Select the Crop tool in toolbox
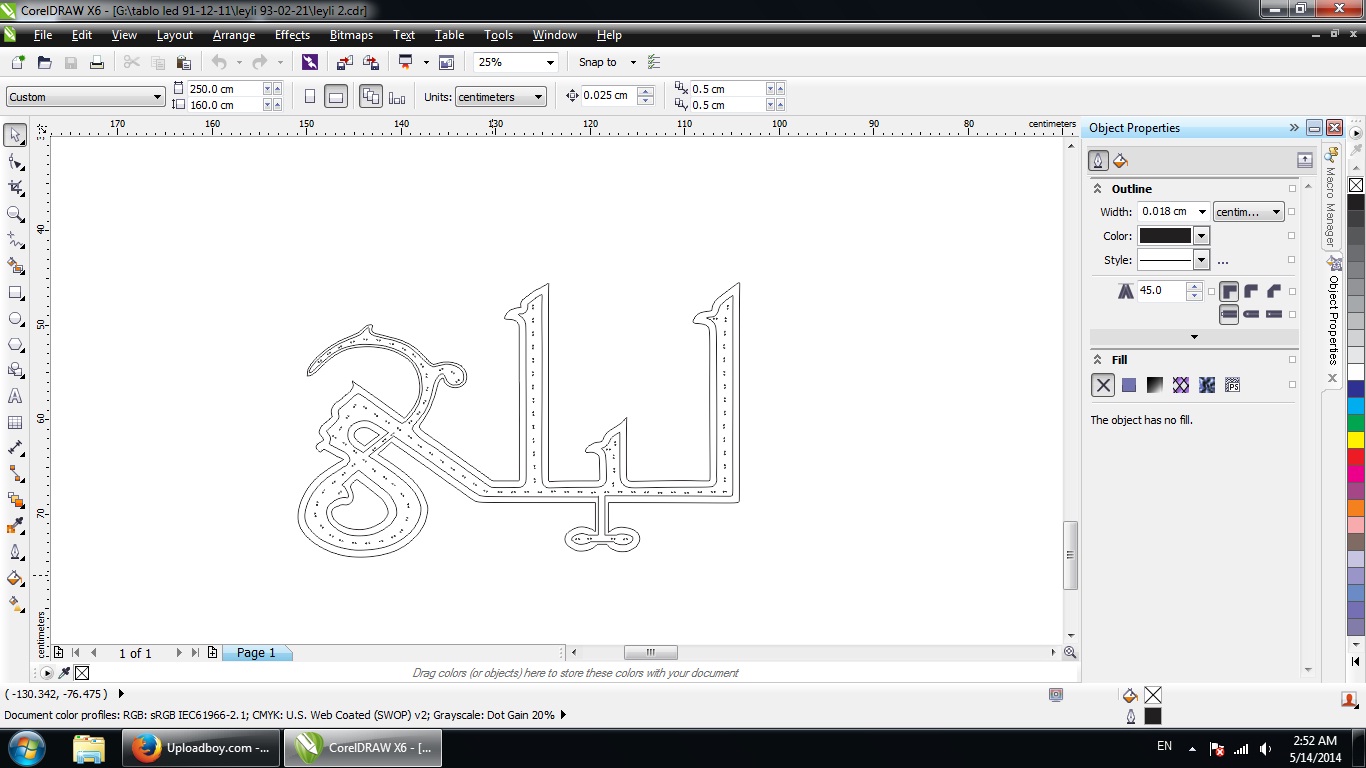The height and width of the screenshot is (768, 1366). point(15,187)
